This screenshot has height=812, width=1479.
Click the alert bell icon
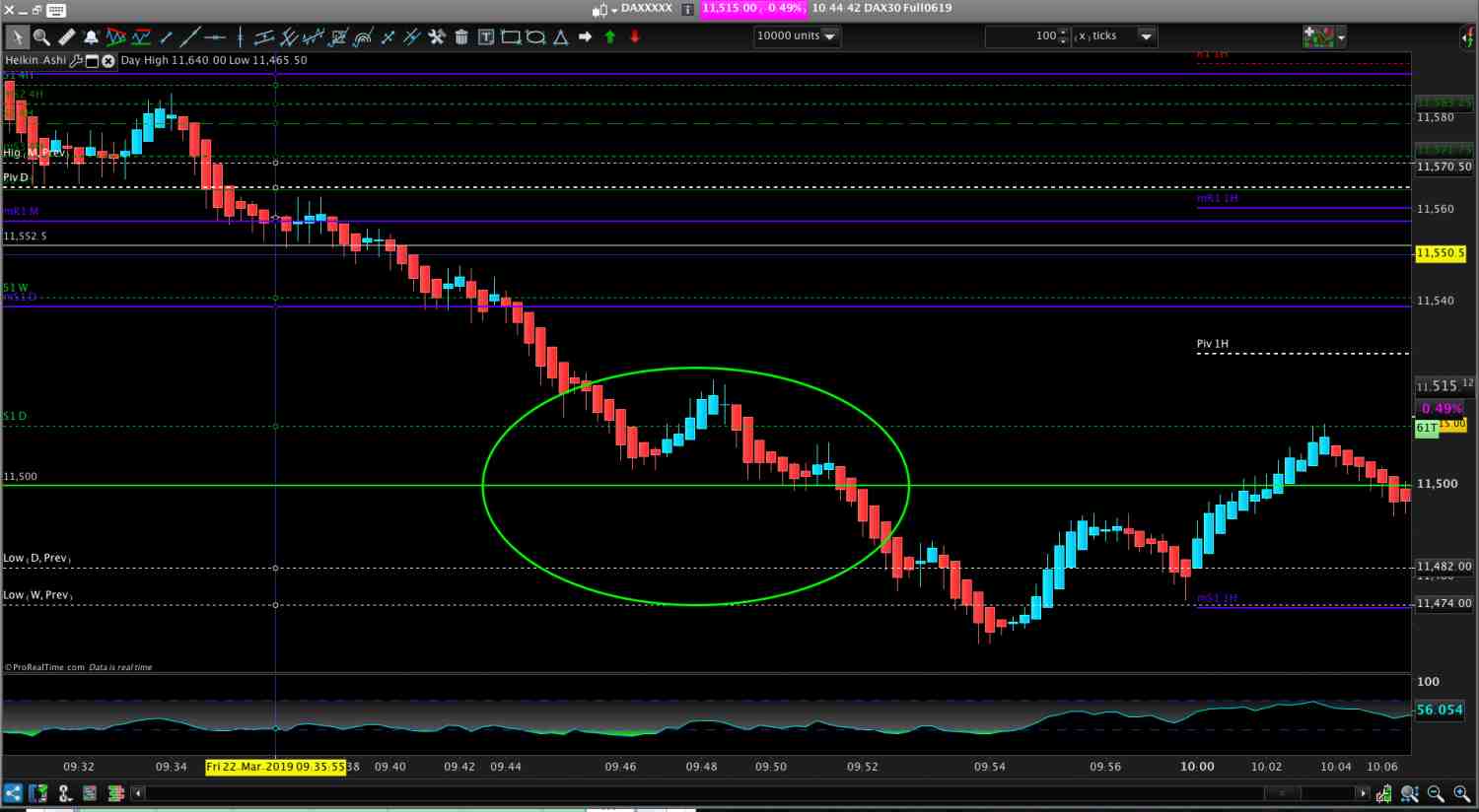91,37
